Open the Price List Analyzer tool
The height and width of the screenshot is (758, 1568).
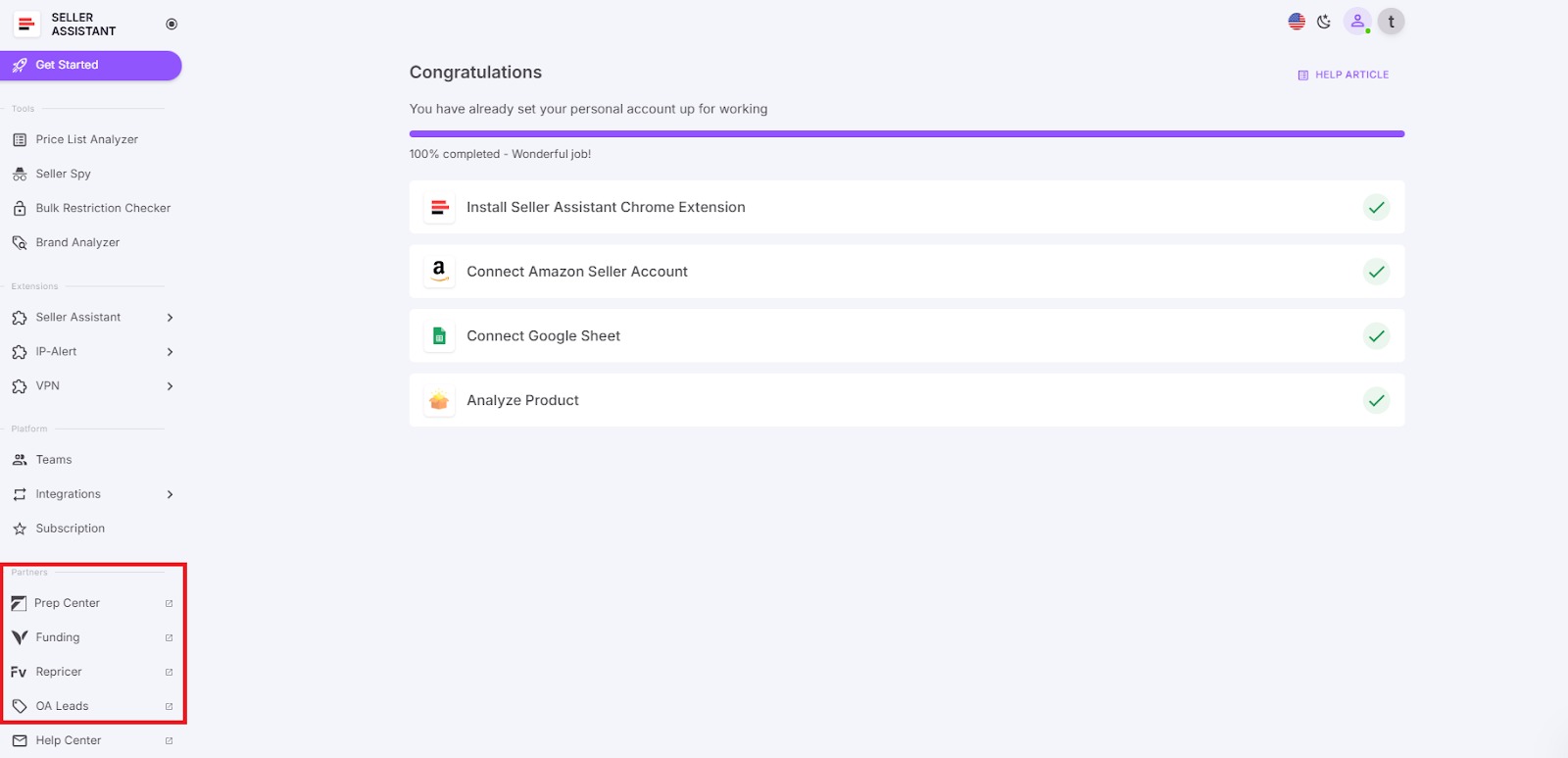(86, 138)
